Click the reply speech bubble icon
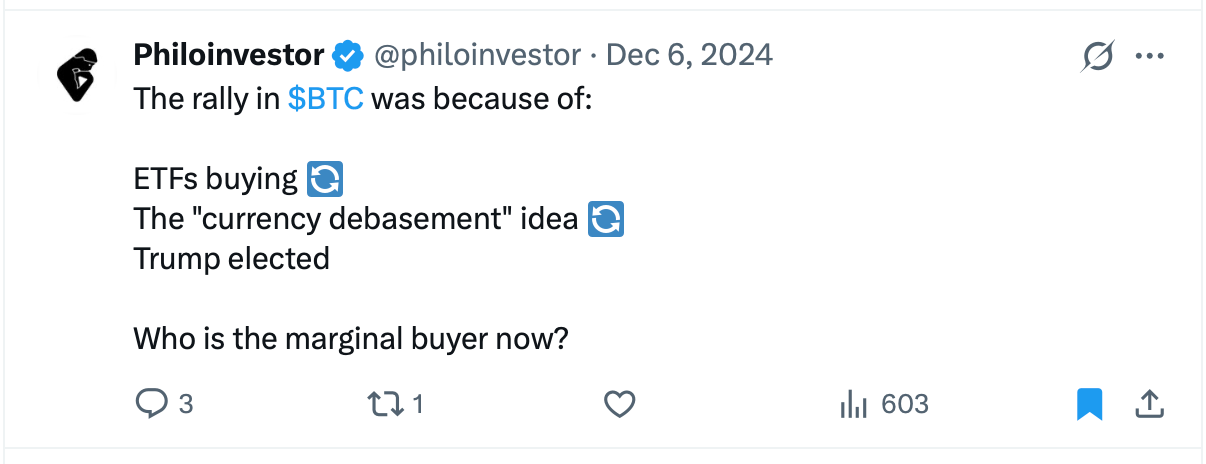 pyautogui.click(x=150, y=404)
